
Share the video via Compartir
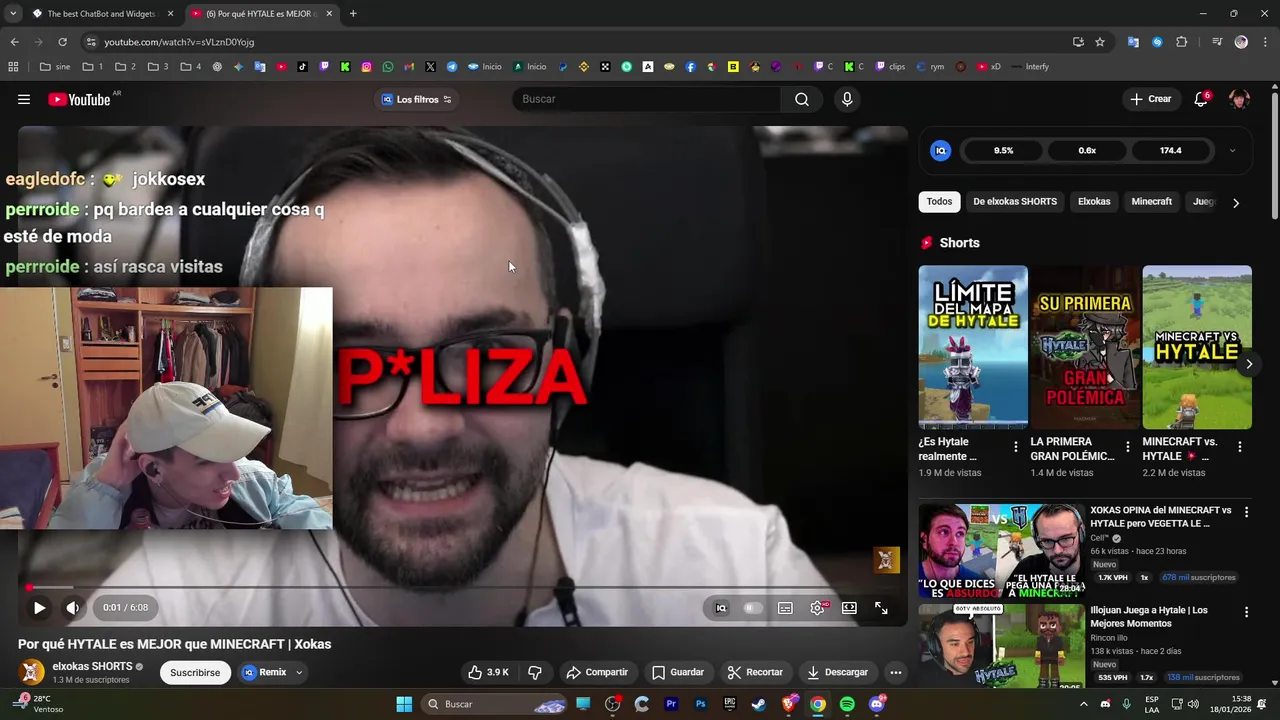(x=597, y=672)
